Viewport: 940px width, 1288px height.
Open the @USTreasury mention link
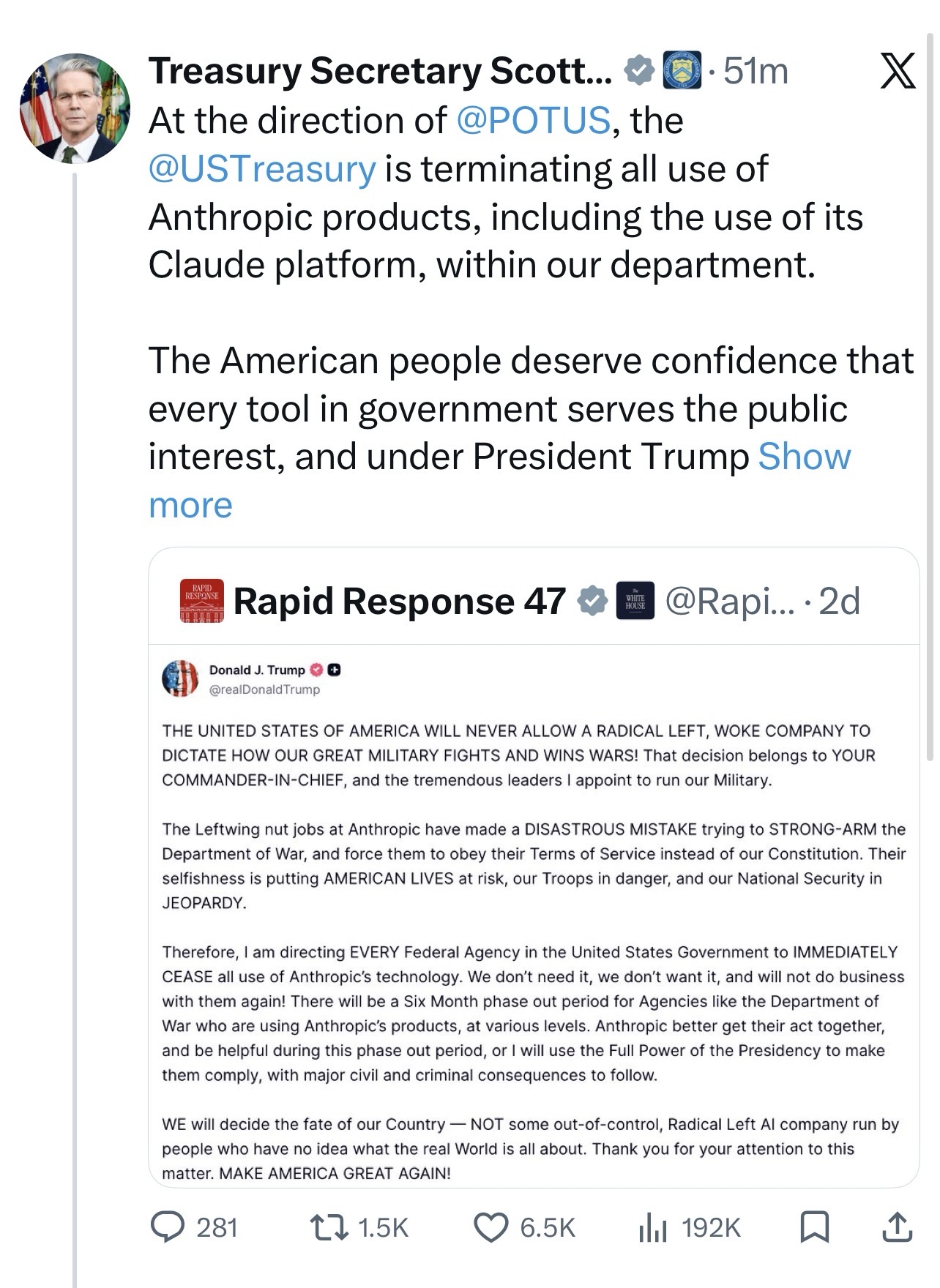(262, 169)
